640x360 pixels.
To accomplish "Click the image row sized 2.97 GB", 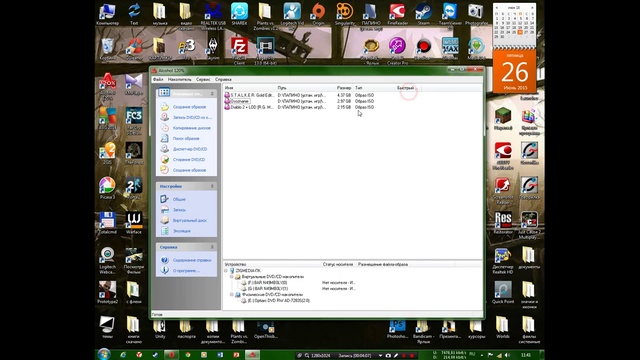I will tap(299, 101).
